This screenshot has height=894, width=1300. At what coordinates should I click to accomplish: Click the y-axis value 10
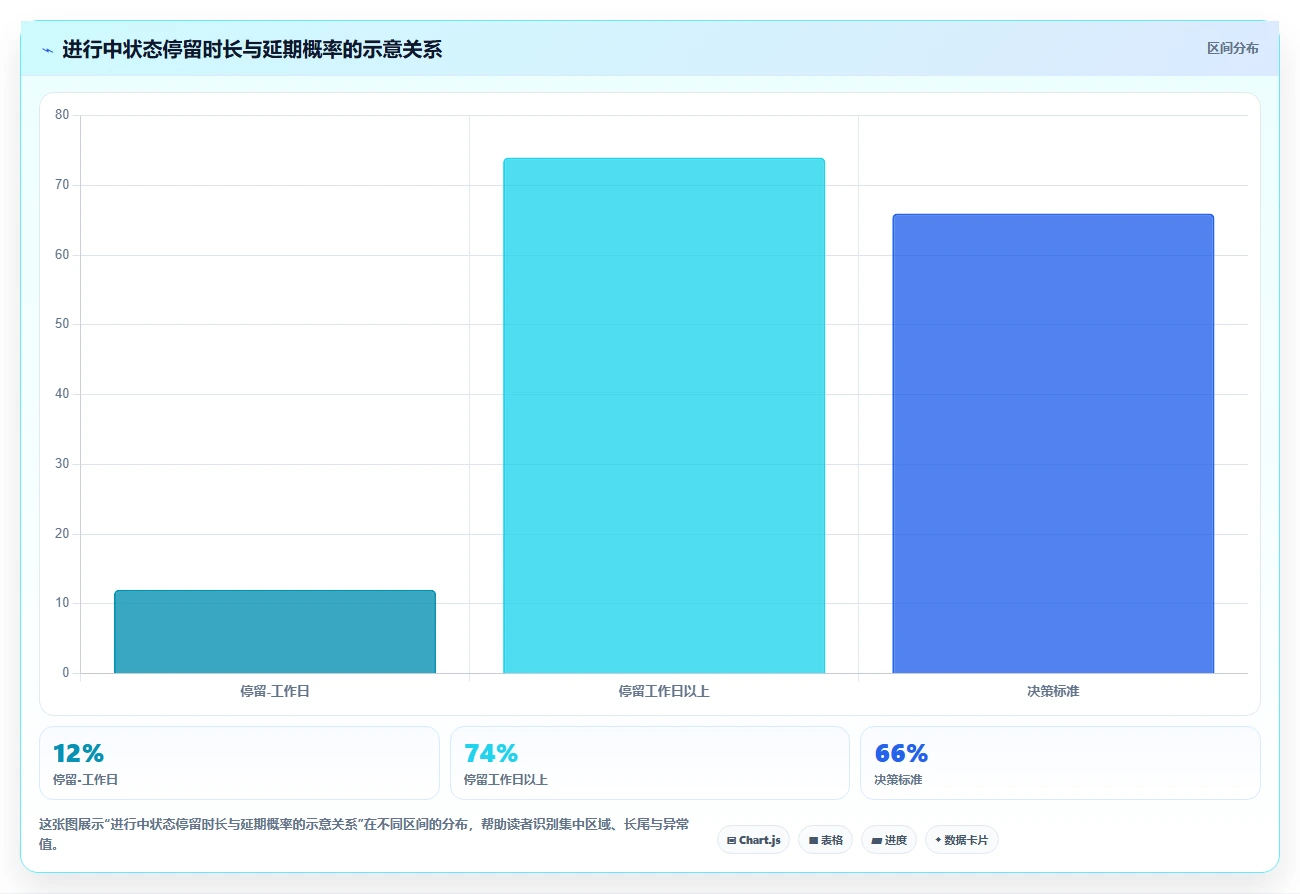[x=62, y=603]
